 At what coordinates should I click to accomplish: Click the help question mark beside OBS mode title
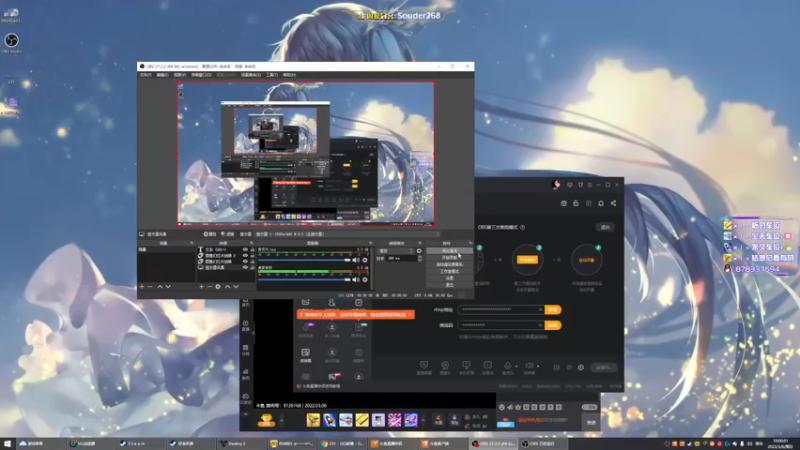coord(522,228)
